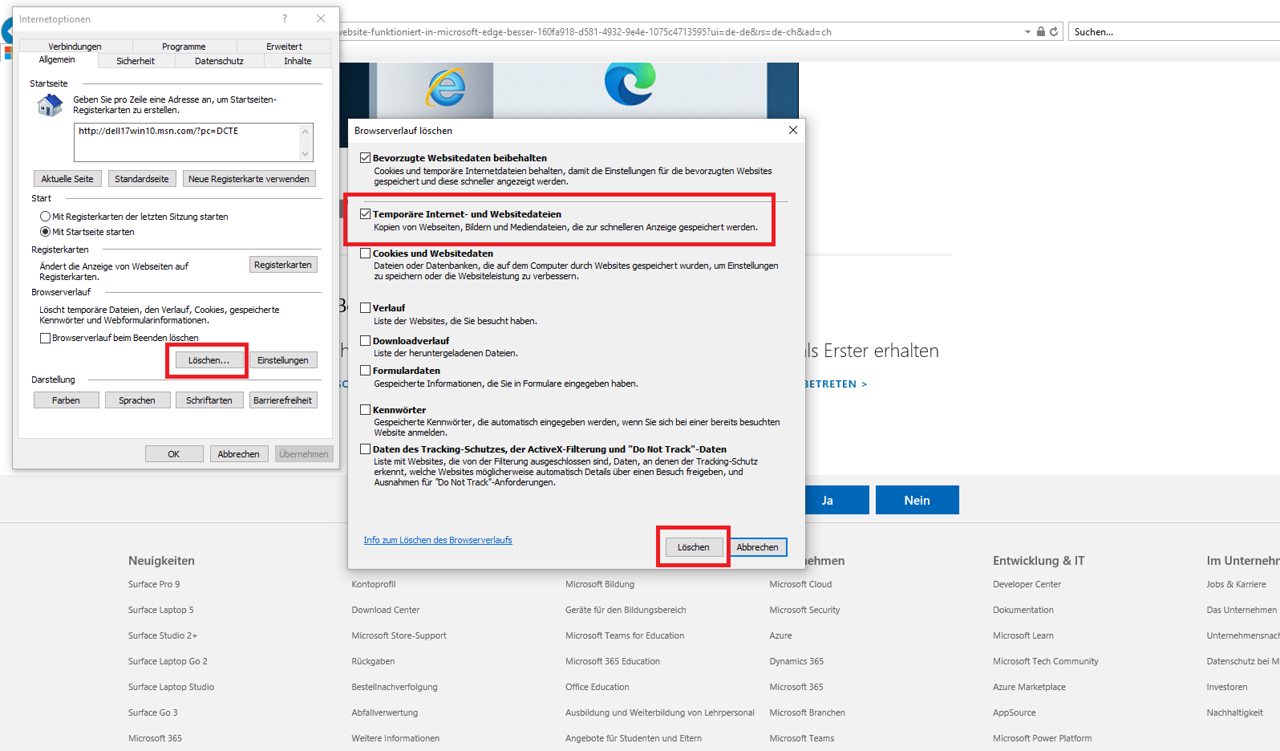Click the blue browser back arrow
This screenshot has height=751, width=1280.
pos(5,32)
